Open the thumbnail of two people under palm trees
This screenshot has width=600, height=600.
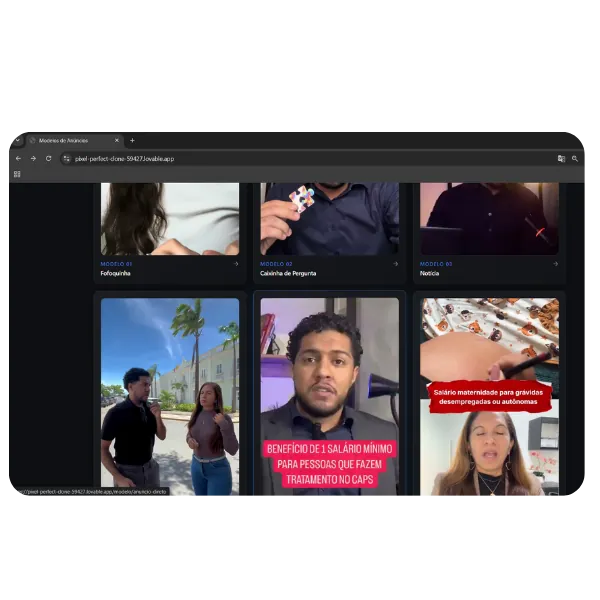170,397
